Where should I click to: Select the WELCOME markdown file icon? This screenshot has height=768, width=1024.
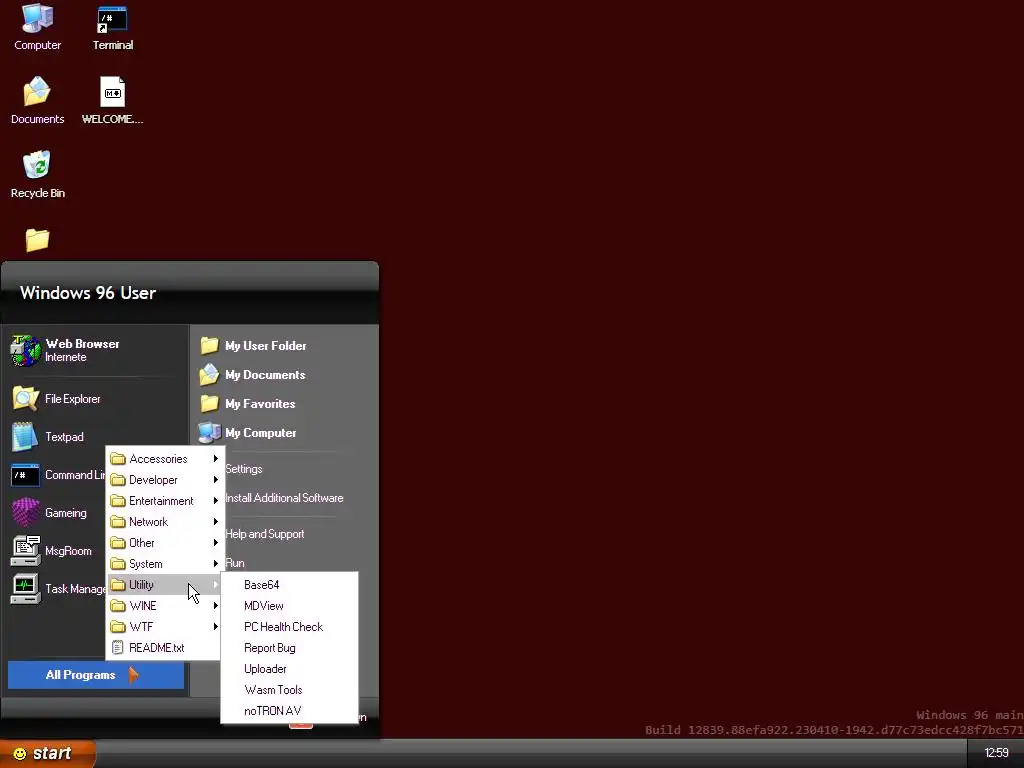(112, 101)
